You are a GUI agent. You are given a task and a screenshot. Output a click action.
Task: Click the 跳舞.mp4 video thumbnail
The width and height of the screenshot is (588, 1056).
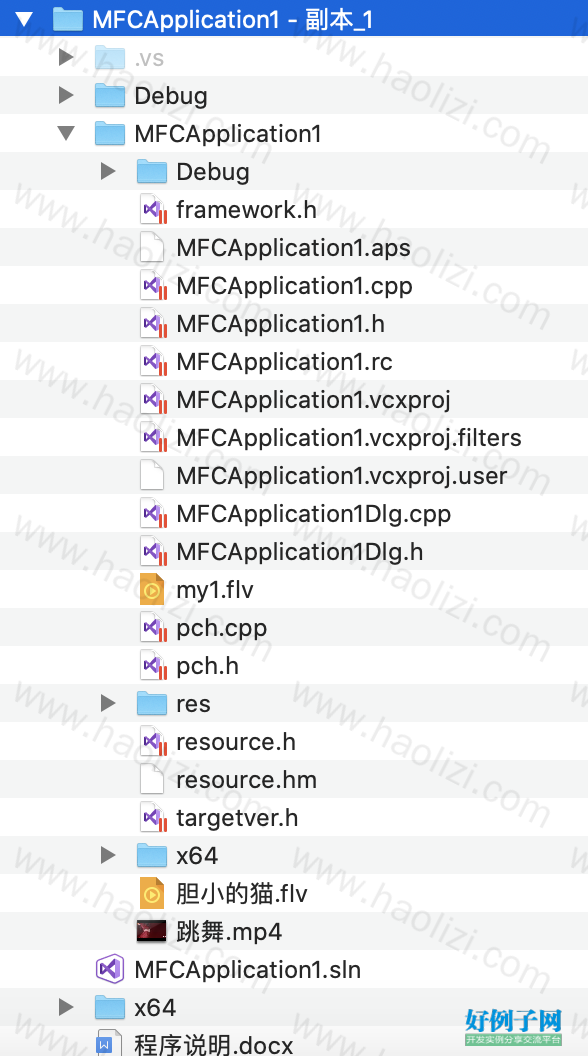(152, 931)
